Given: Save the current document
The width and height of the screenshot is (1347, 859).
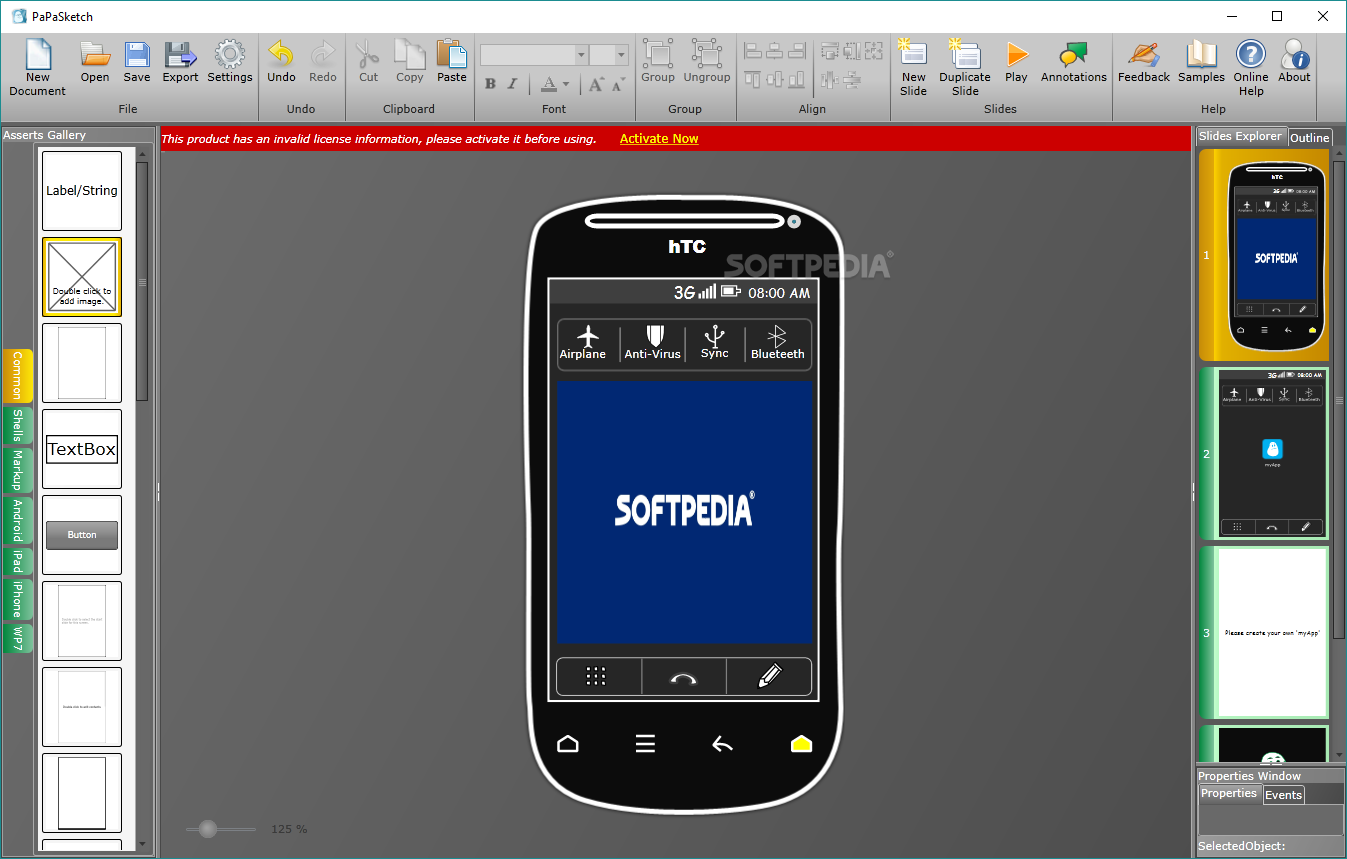Looking at the screenshot, I should (x=137, y=62).
